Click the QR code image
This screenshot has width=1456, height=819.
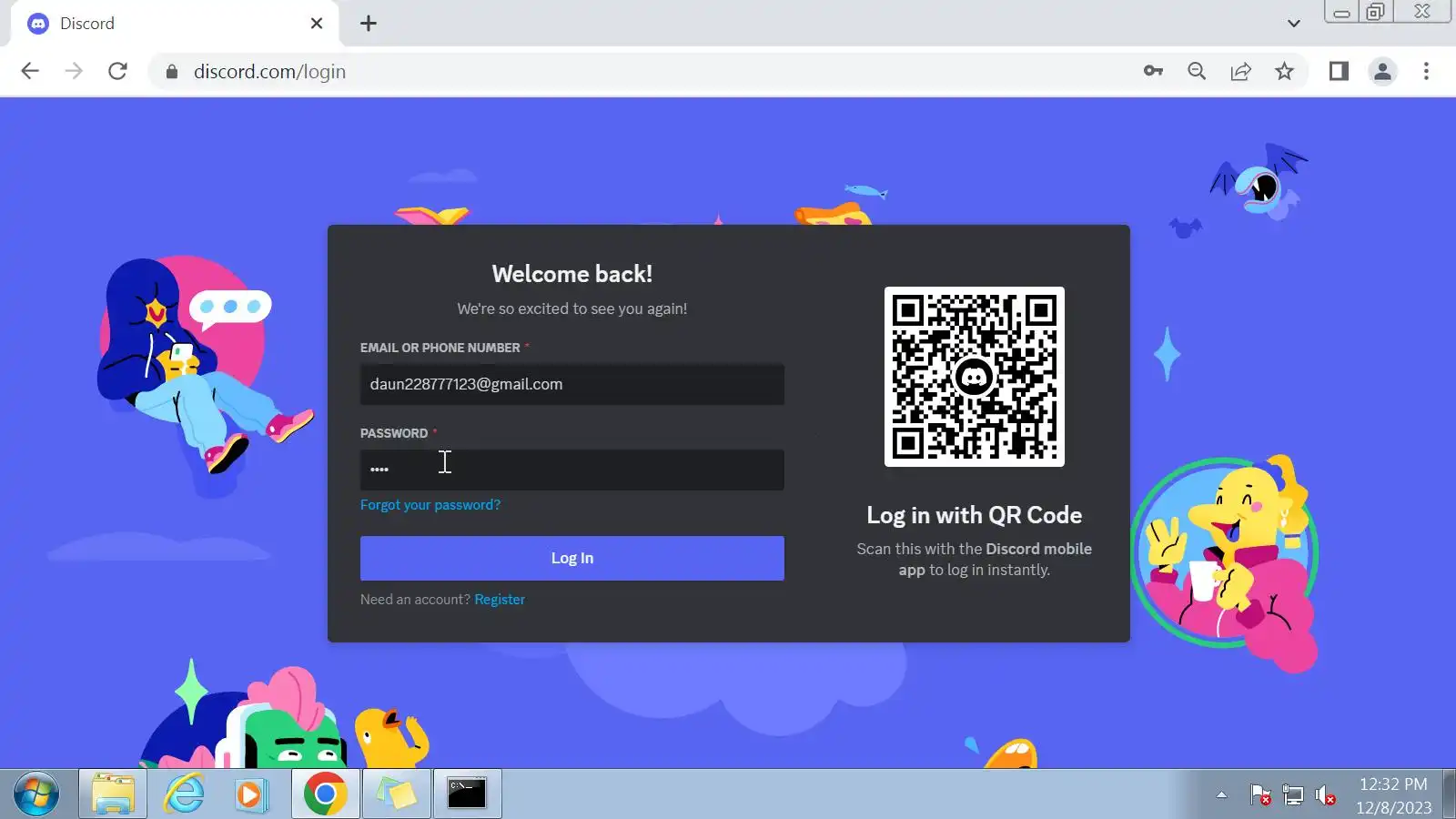pyautogui.click(x=974, y=377)
